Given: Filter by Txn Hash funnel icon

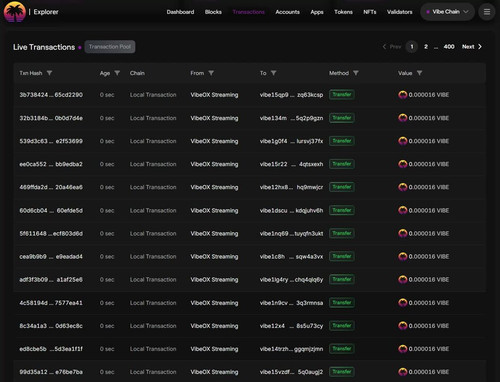Looking at the screenshot, I should click(x=49, y=73).
